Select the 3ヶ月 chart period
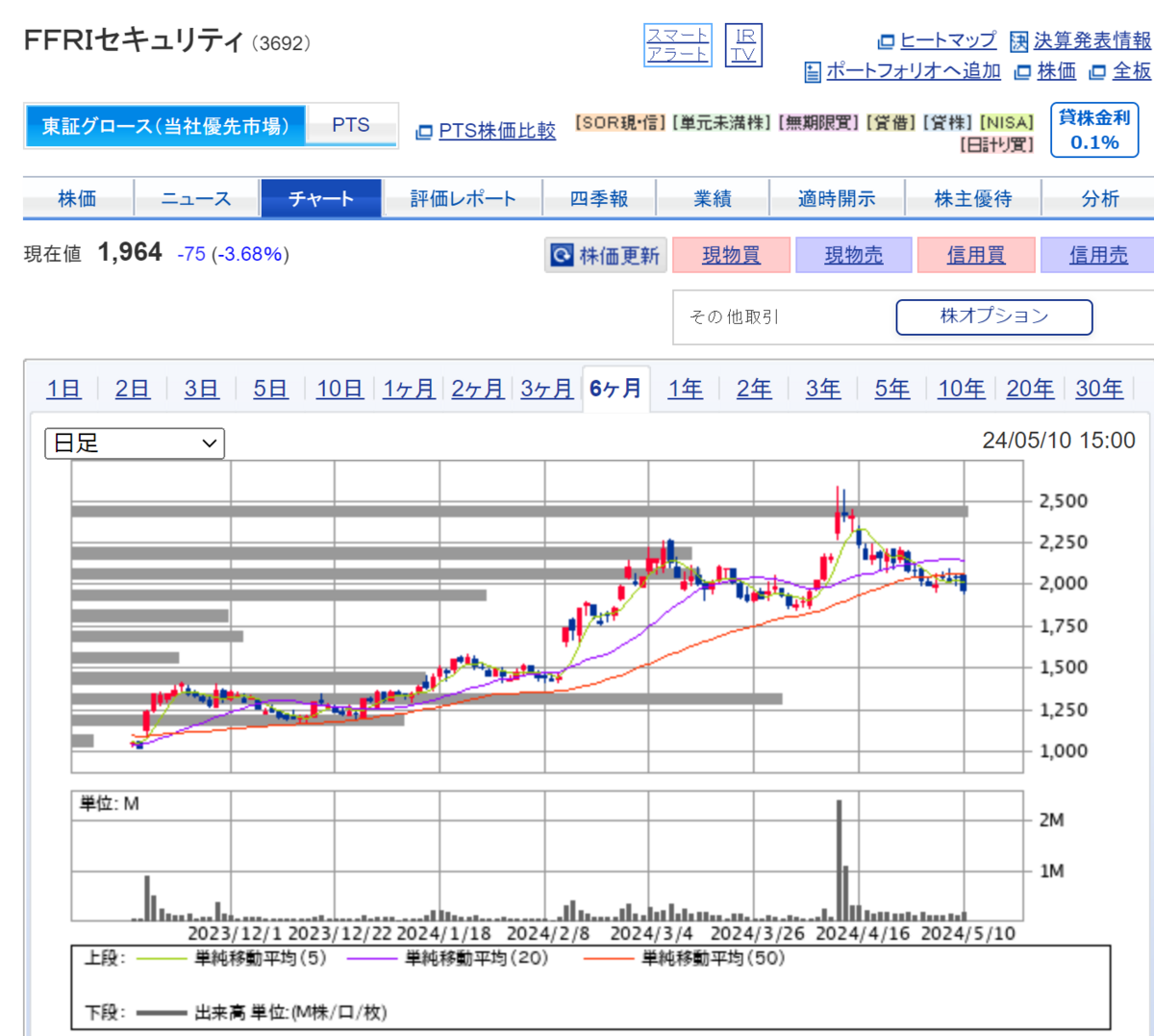 (547, 389)
